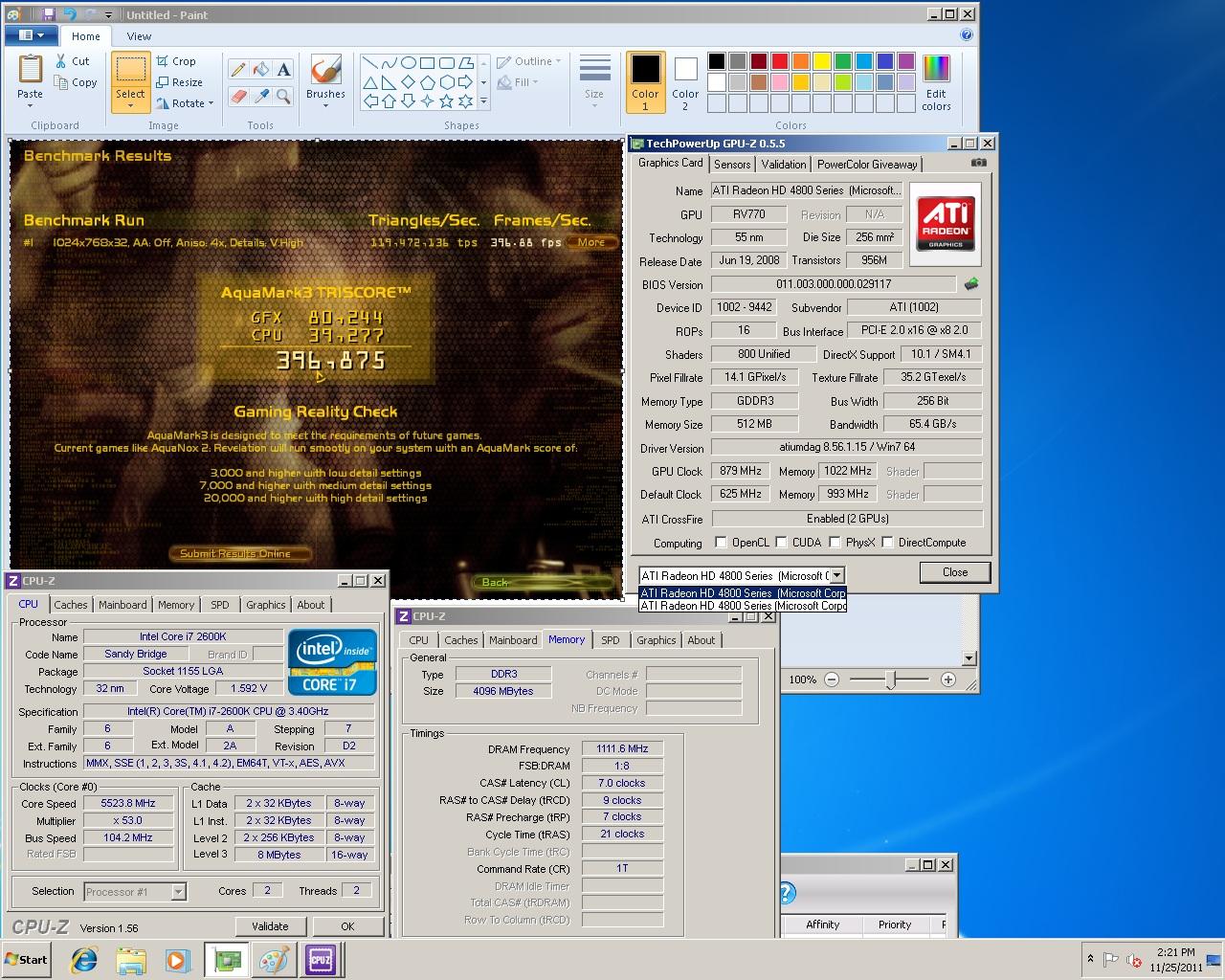Open the Paint application menu button
This screenshot has height=980, width=1225.
point(33,35)
